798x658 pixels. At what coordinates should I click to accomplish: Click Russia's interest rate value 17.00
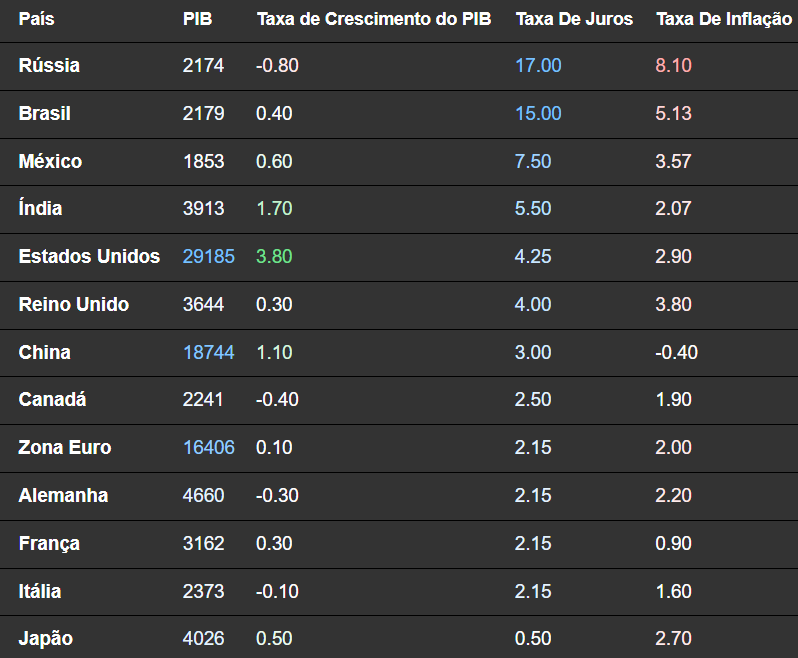click(x=538, y=66)
